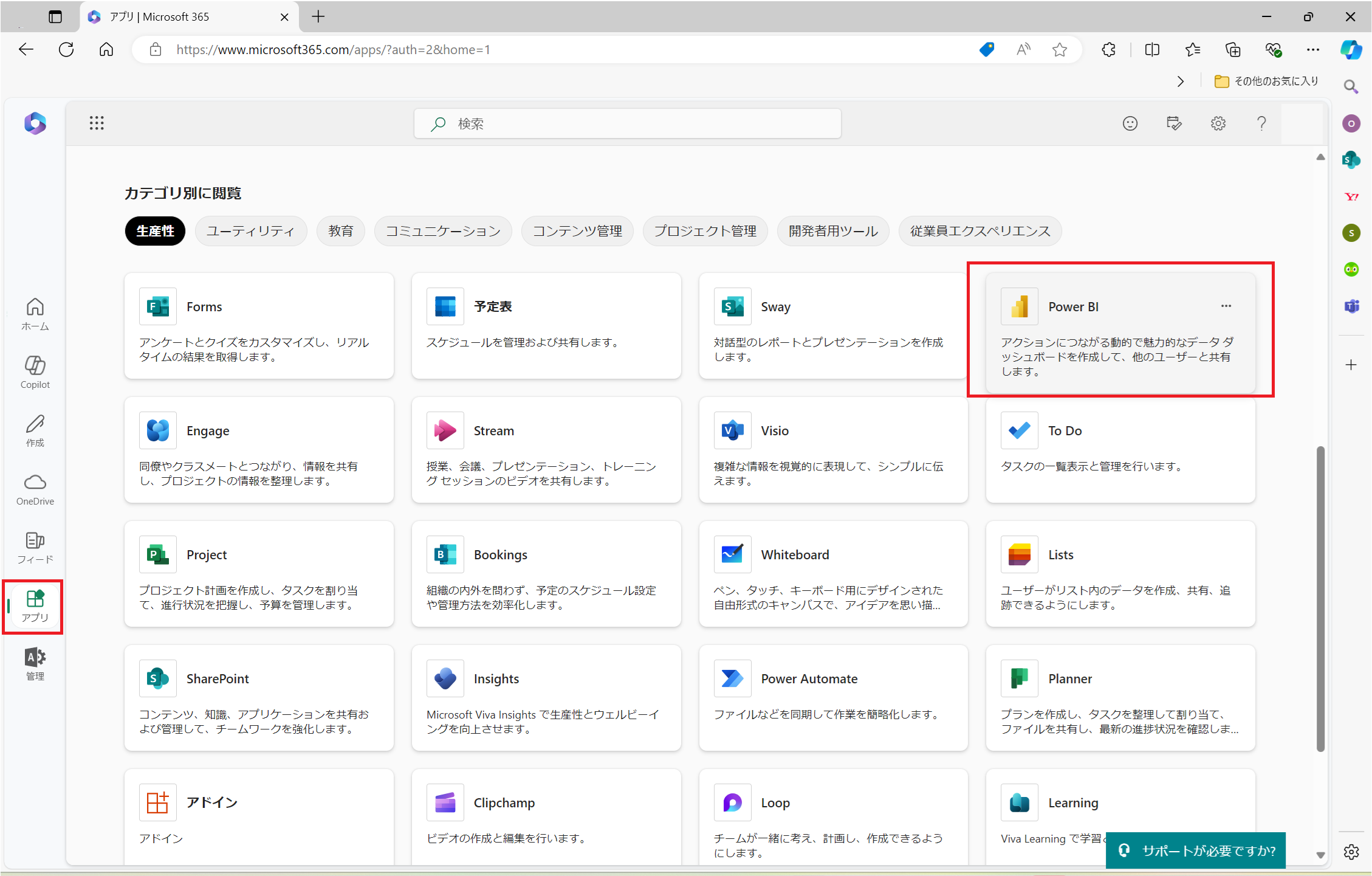
Task: Open Copilot from left sidebar
Action: [x=35, y=372]
